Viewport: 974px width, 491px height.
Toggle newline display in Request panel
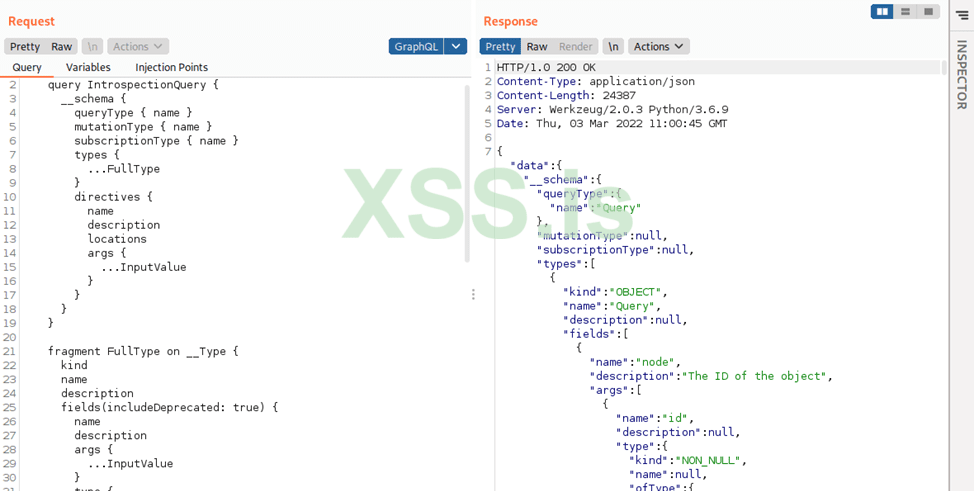93,47
